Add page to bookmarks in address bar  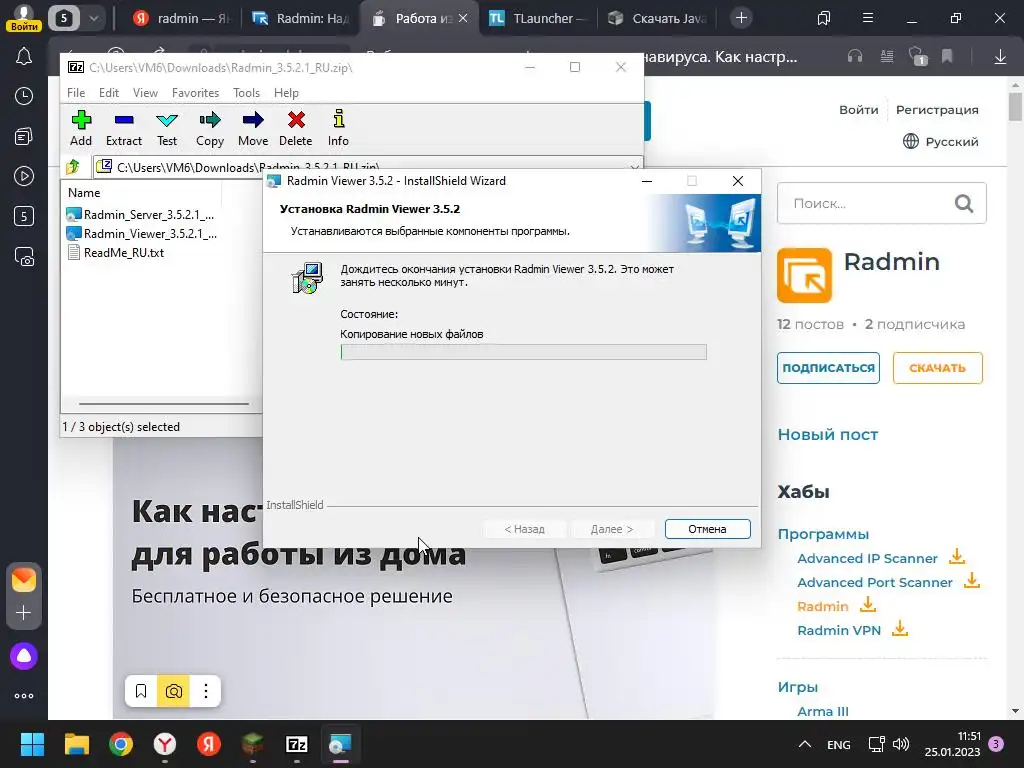947,57
